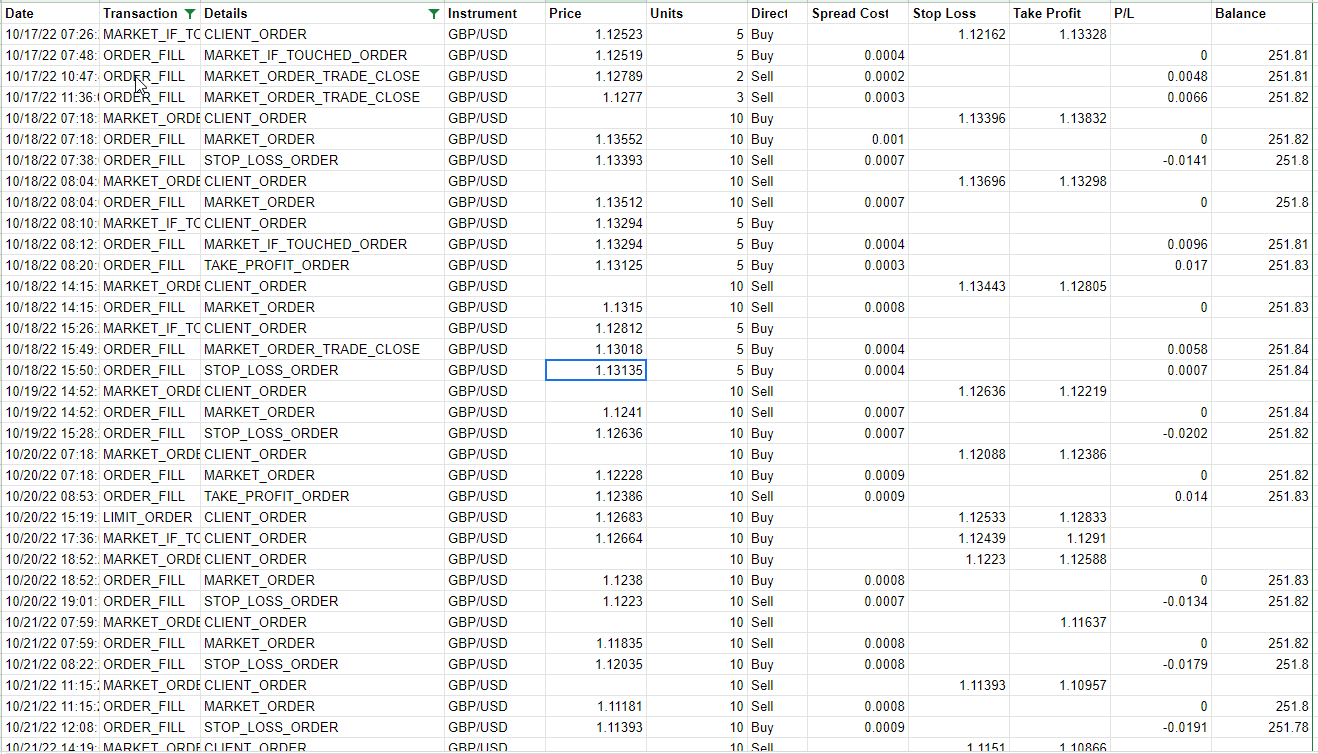Screen dimensions: 1318x754
Task: Click the P/L value -0.0202
Action: (x=1161, y=433)
